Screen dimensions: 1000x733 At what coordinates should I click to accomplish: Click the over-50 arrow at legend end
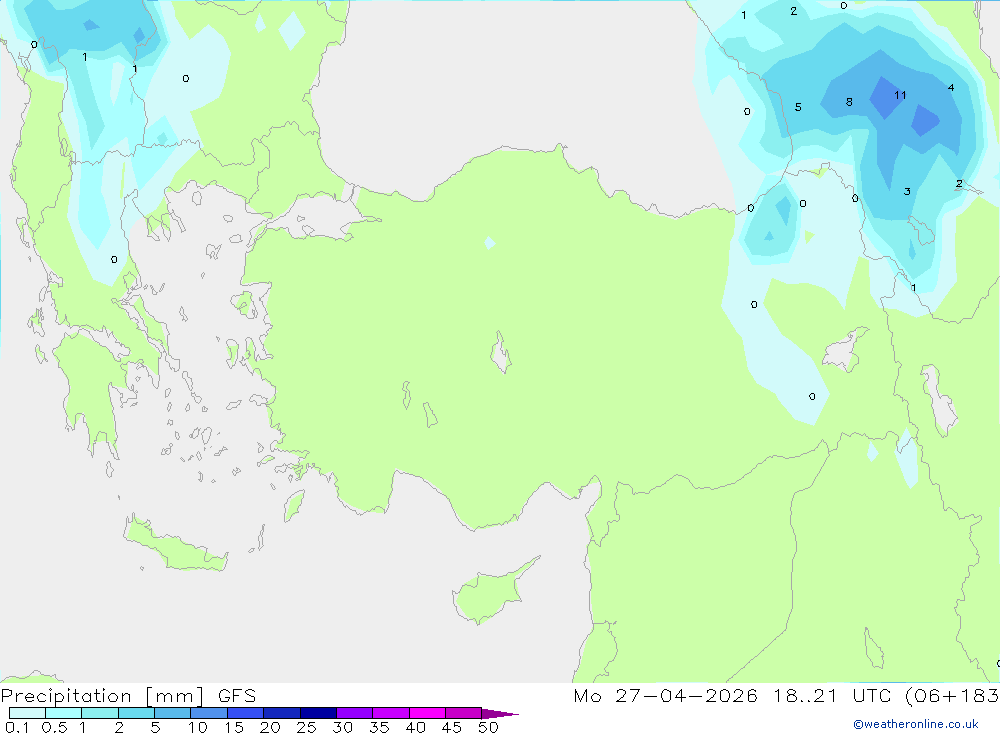click(500, 713)
